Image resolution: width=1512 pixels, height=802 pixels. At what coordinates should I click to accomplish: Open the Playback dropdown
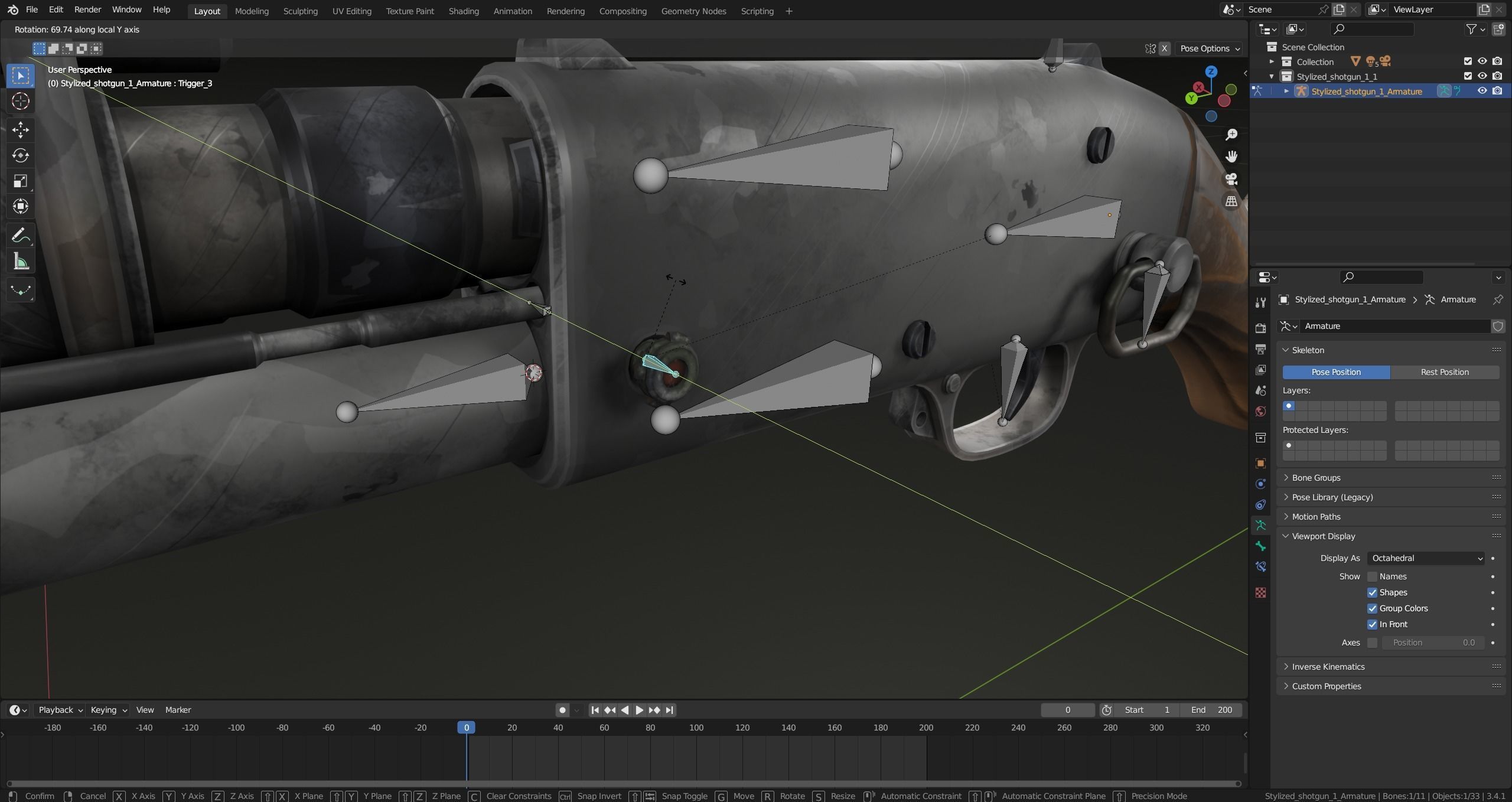click(60, 710)
